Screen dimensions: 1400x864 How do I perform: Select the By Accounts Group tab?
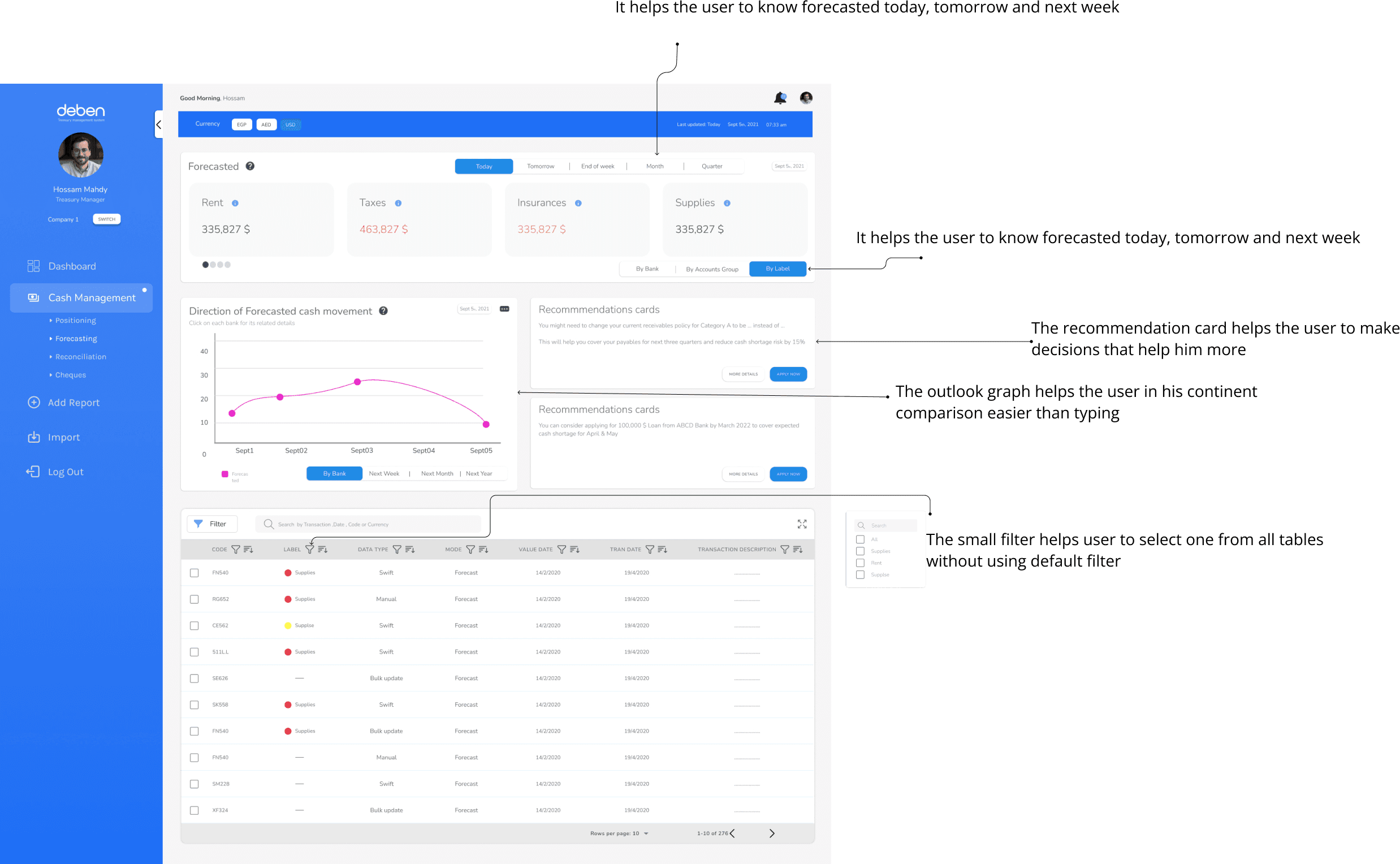click(712, 269)
